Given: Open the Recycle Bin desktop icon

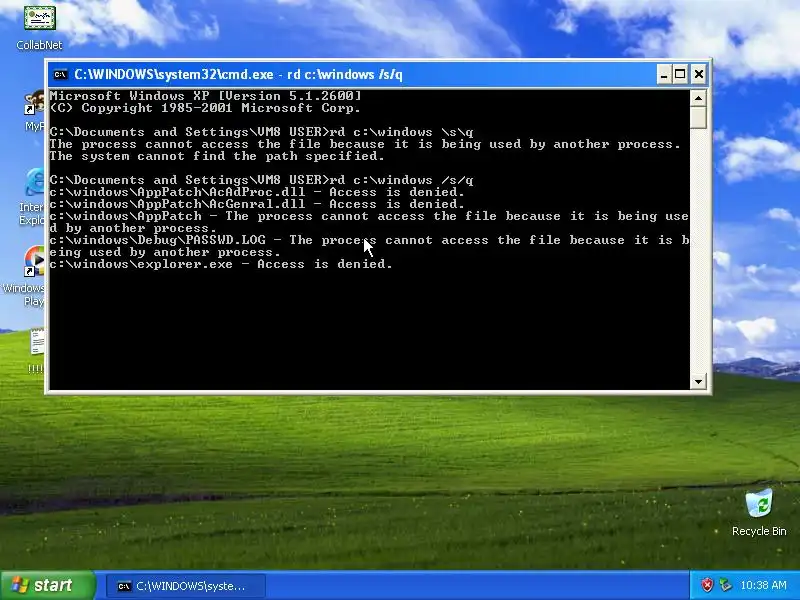Looking at the screenshot, I should click(759, 512).
